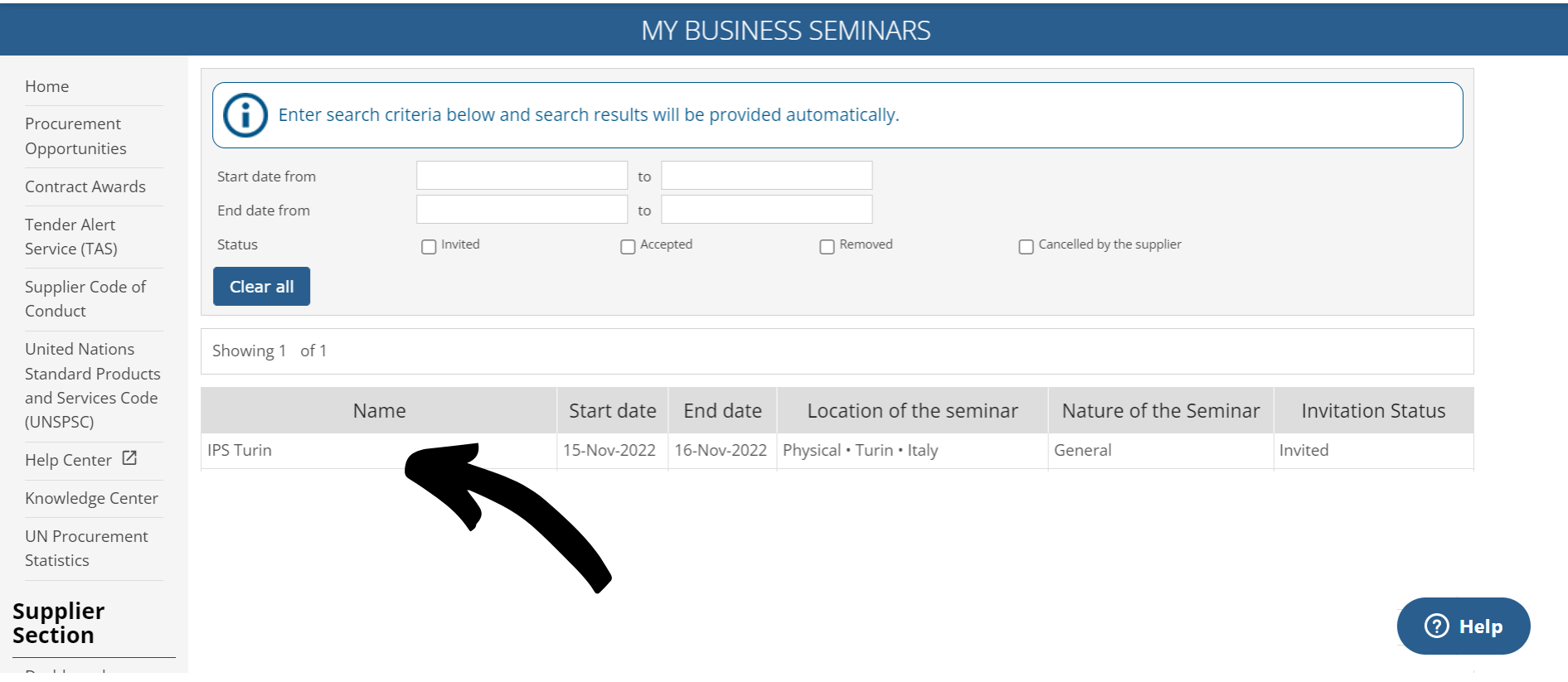
Task: Click the End date 'to' input field
Action: [x=767, y=210]
